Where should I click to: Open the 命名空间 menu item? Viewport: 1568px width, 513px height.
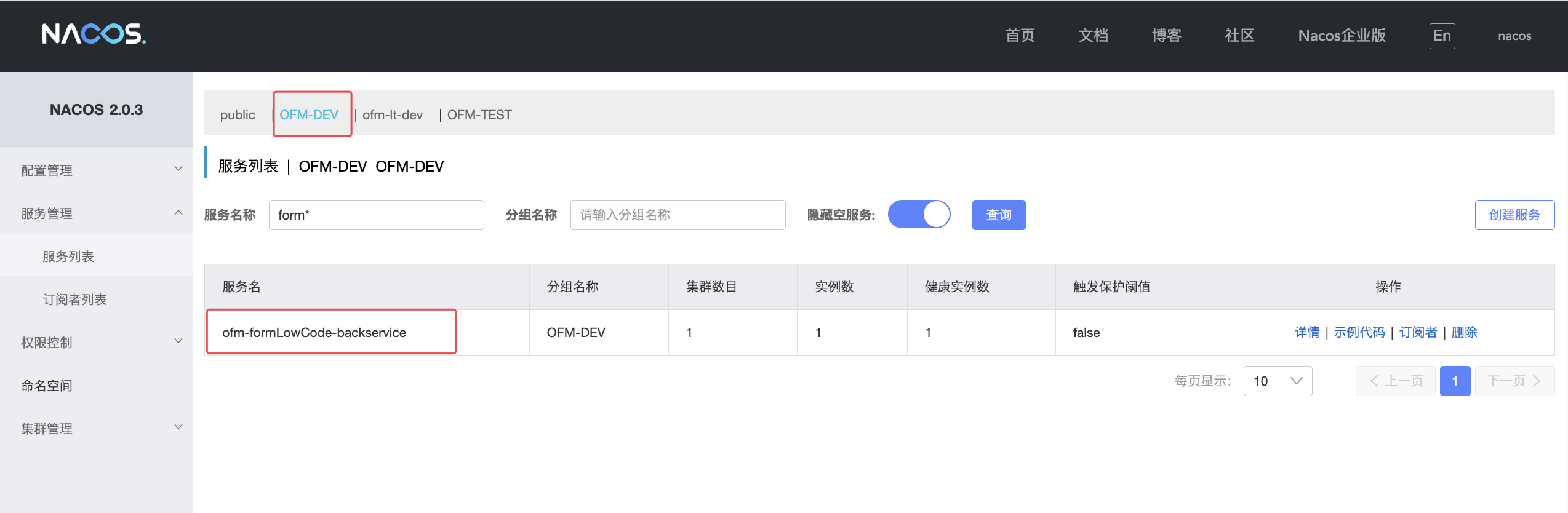[97, 386]
